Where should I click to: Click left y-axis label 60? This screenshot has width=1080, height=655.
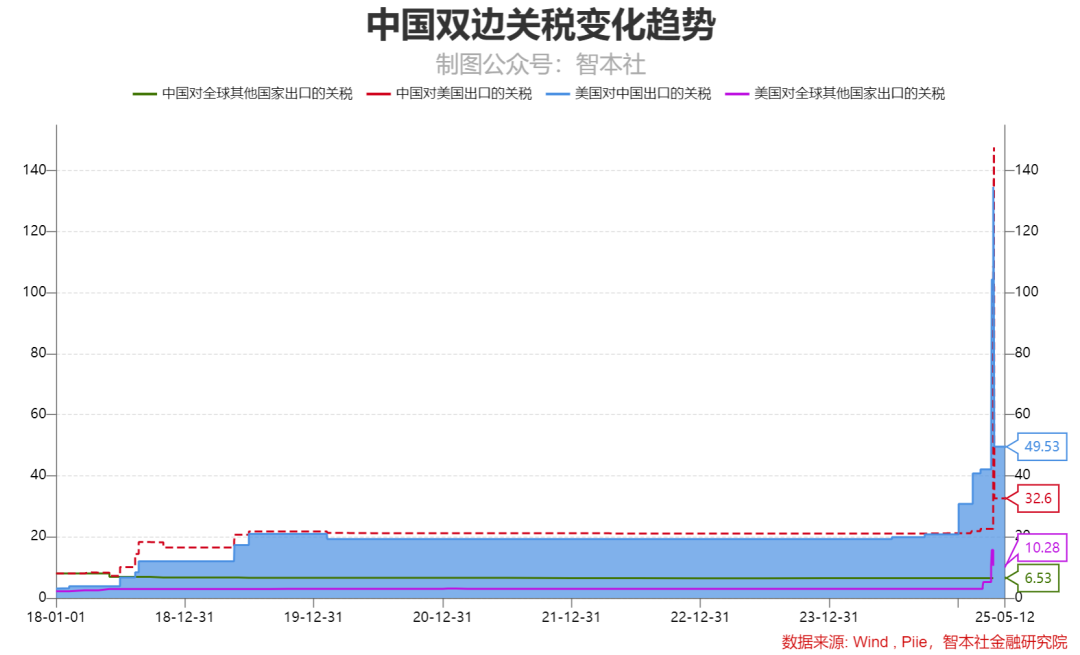pyautogui.click(x=38, y=414)
